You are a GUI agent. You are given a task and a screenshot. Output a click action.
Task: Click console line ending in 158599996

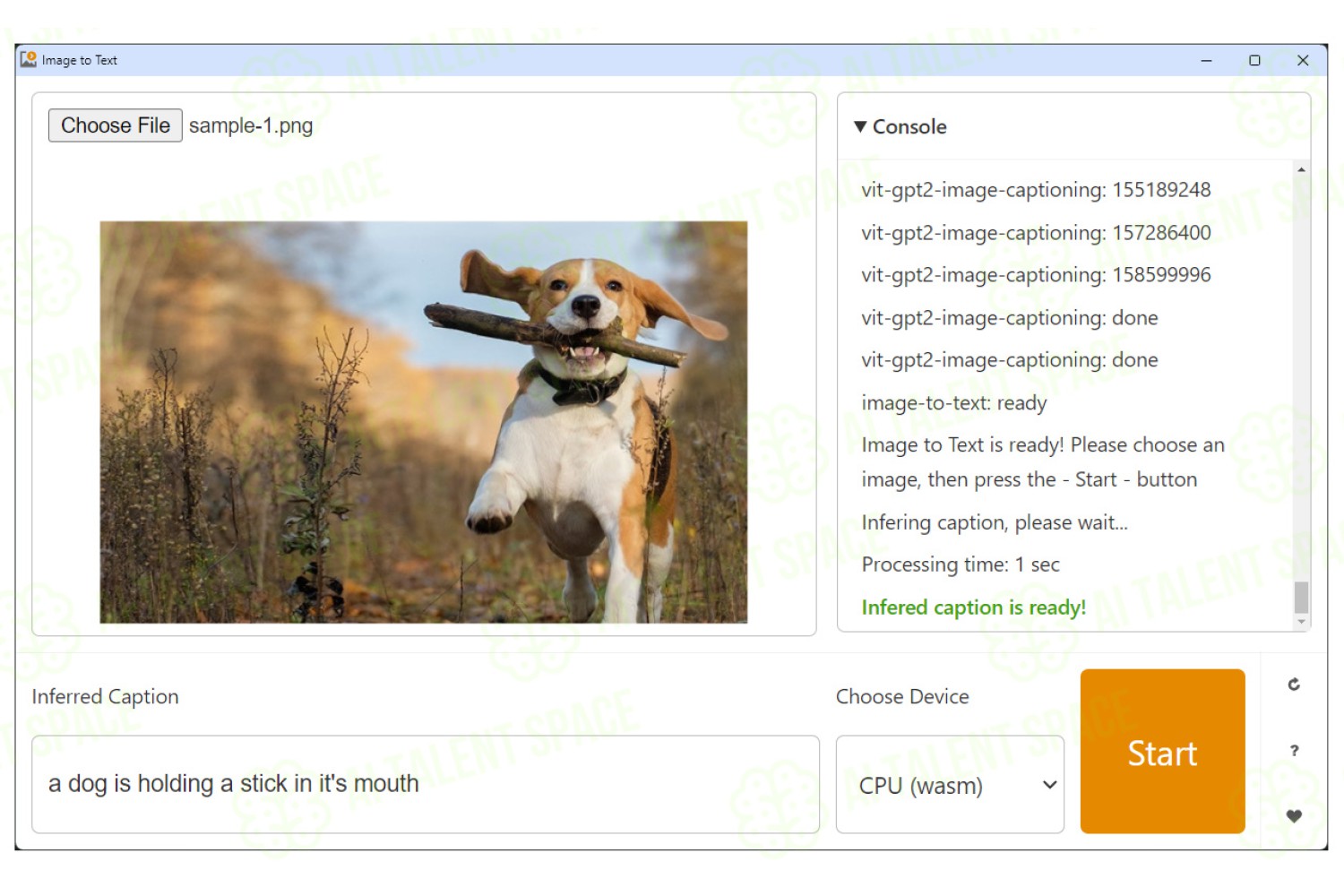1036,275
